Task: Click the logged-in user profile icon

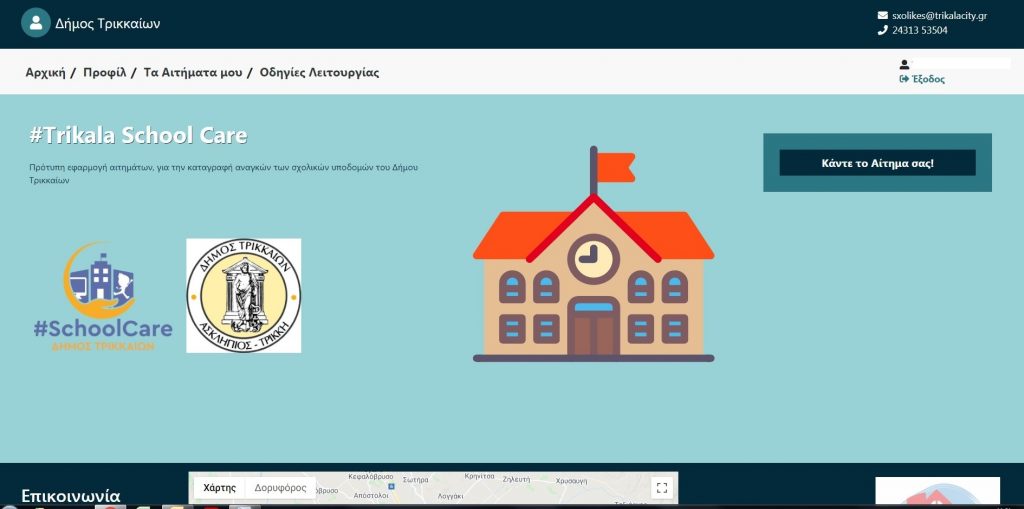Action: coord(904,65)
